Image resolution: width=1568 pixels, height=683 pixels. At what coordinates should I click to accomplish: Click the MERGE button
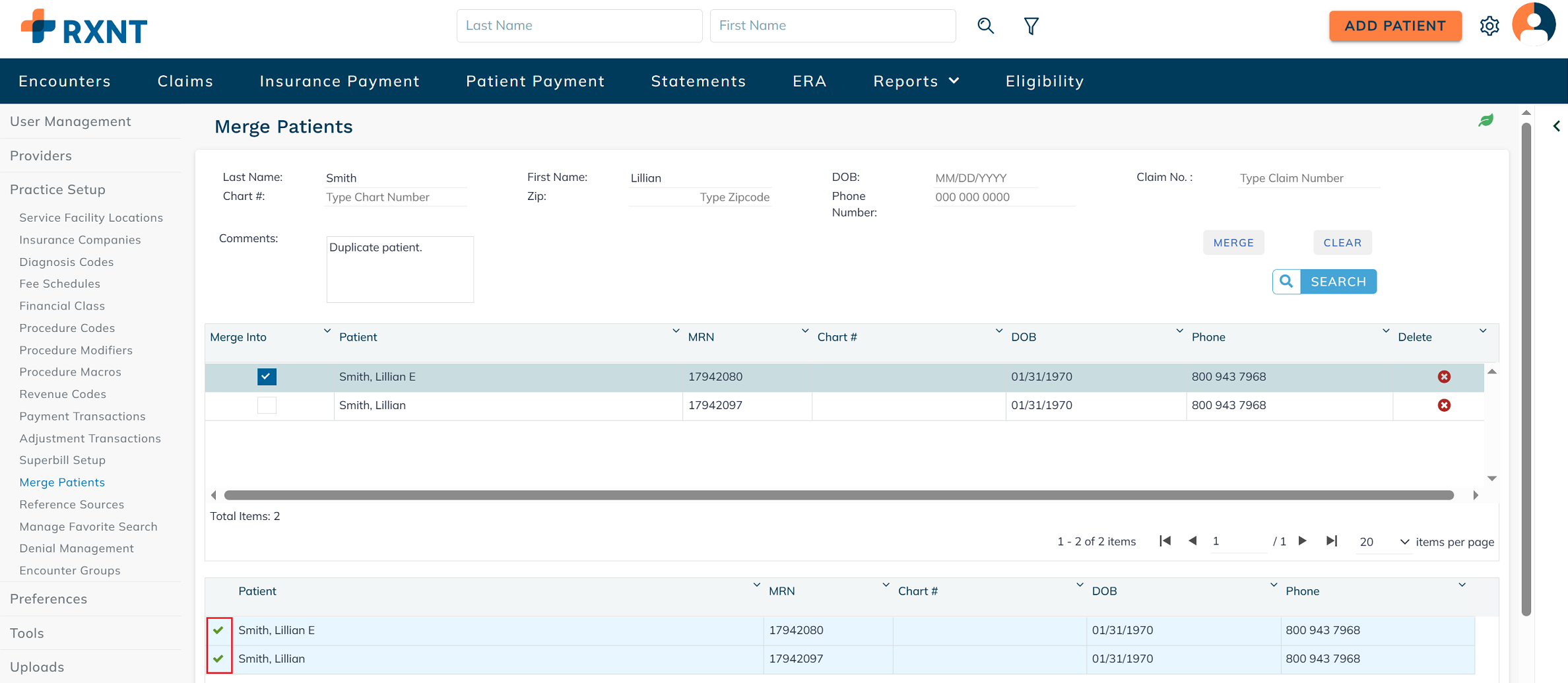(1233, 243)
